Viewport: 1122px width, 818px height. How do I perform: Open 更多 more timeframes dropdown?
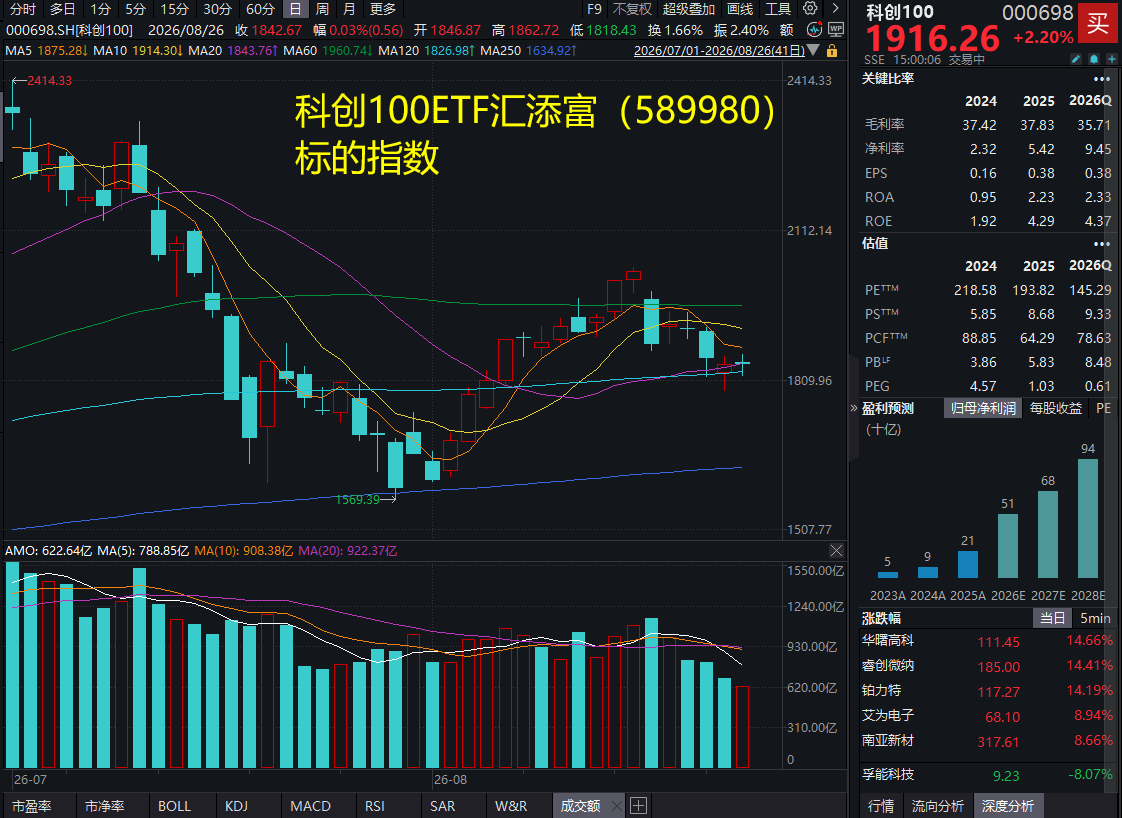coord(383,9)
